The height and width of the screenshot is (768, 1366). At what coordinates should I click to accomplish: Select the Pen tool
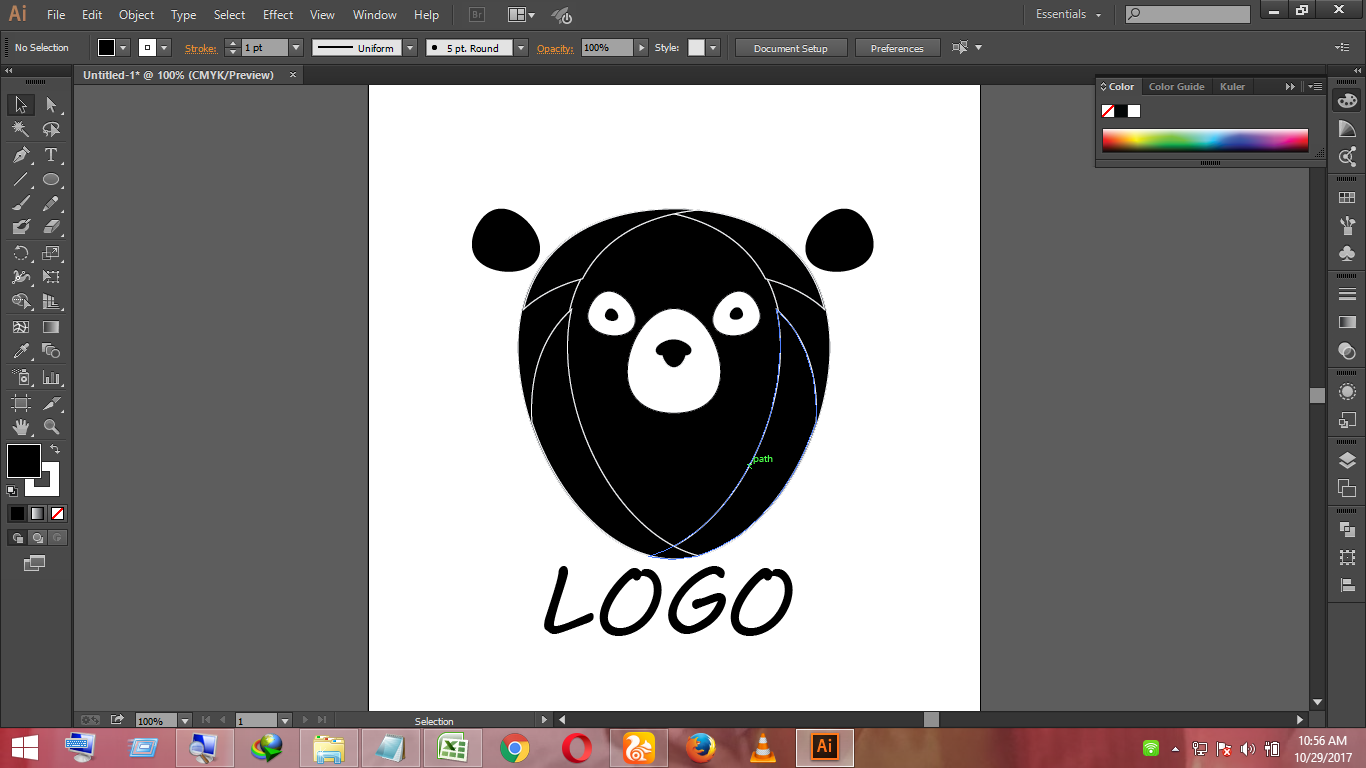[21, 155]
